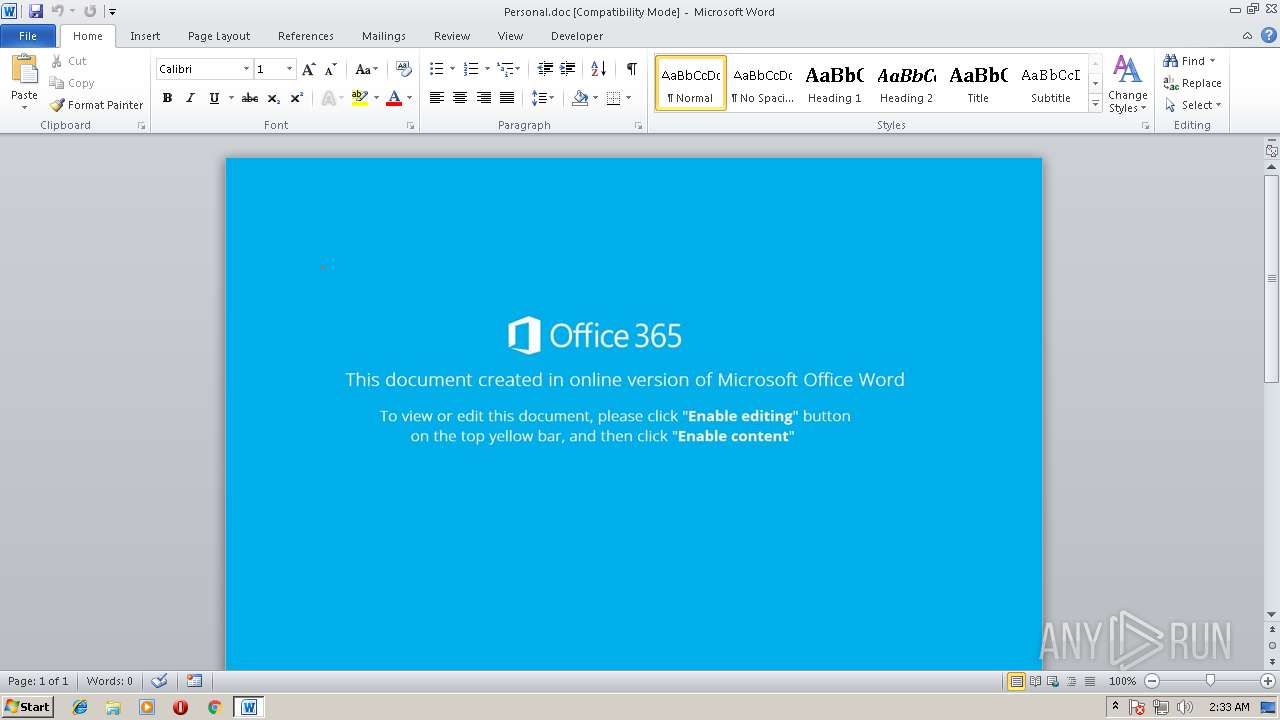Apply the red font color
1280x720 pixels.
pyautogui.click(x=394, y=98)
